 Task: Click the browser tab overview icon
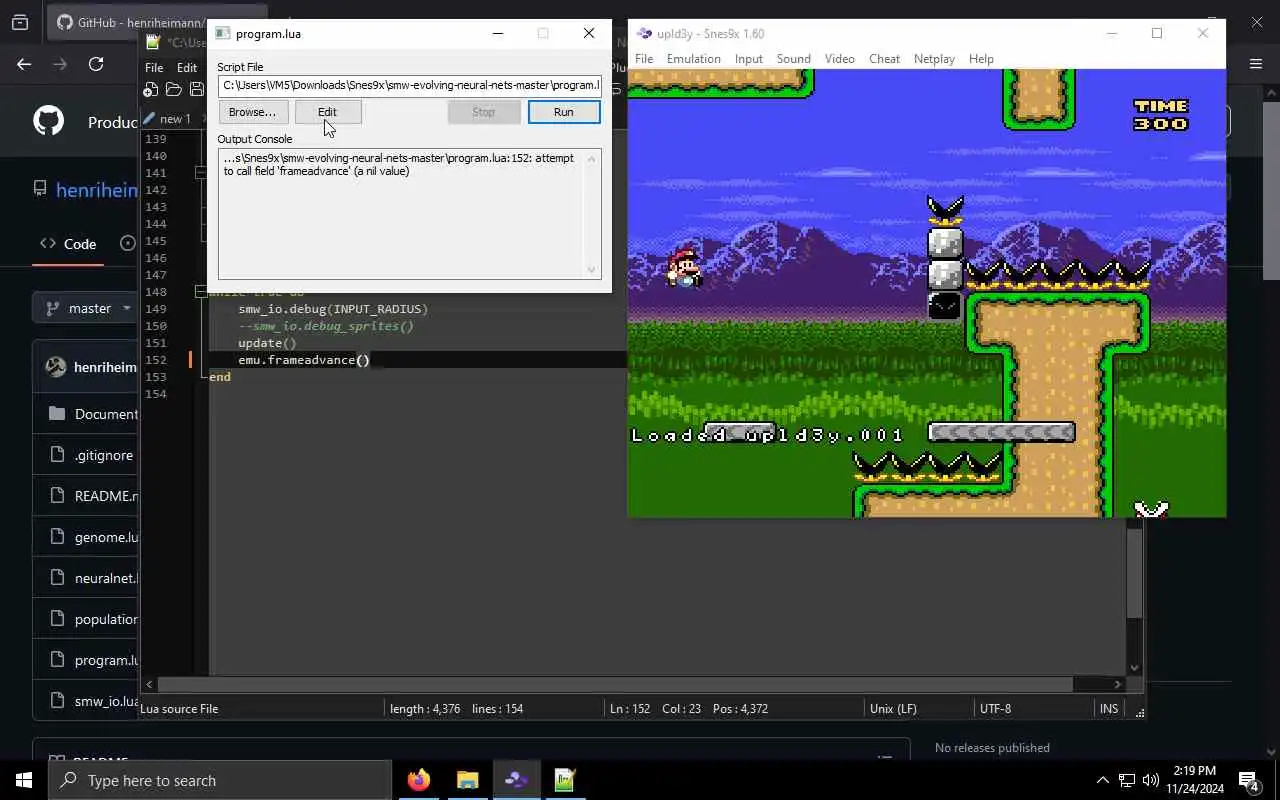click(20, 22)
